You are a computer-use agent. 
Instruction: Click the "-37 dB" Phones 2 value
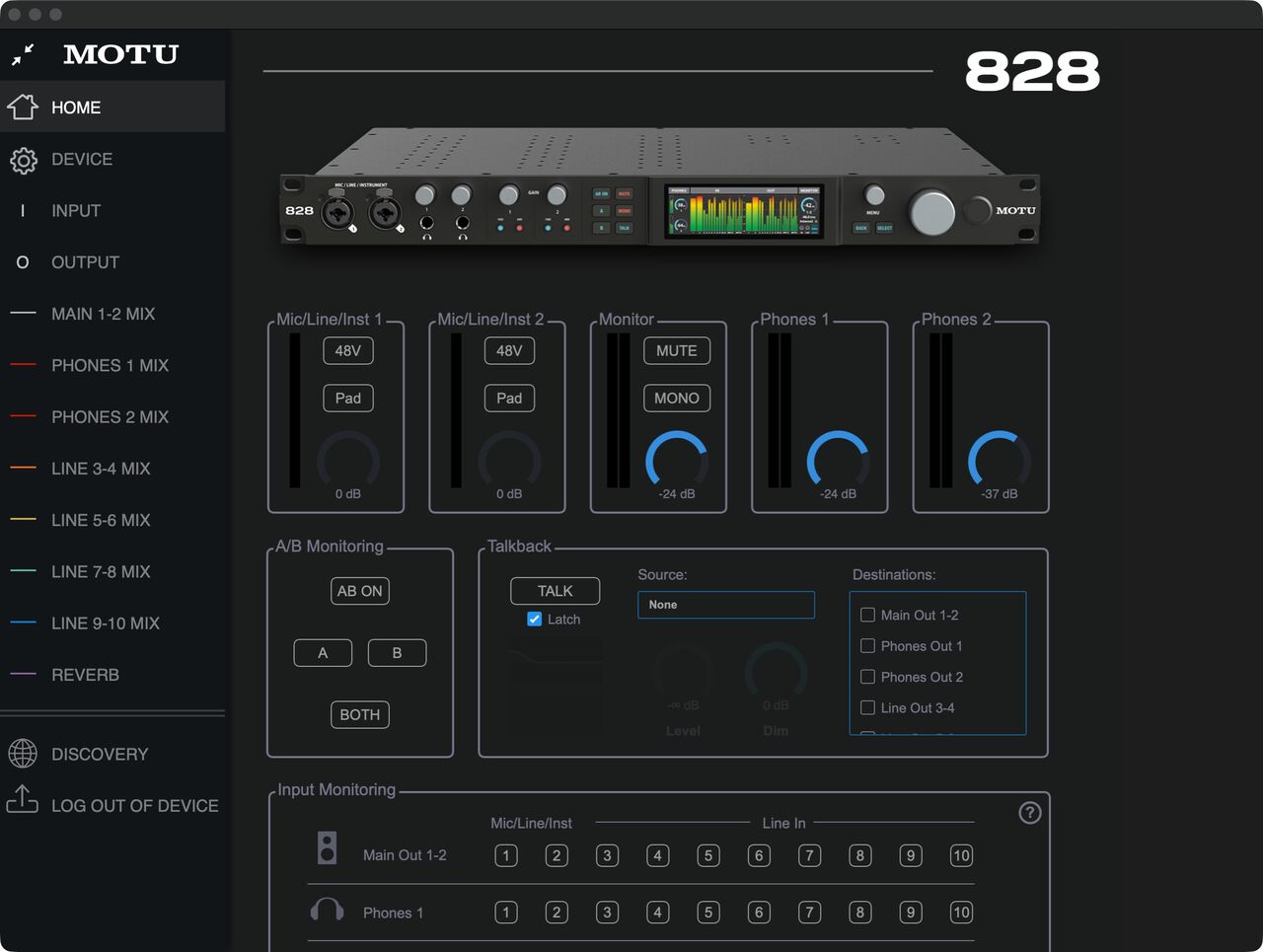(x=1000, y=493)
